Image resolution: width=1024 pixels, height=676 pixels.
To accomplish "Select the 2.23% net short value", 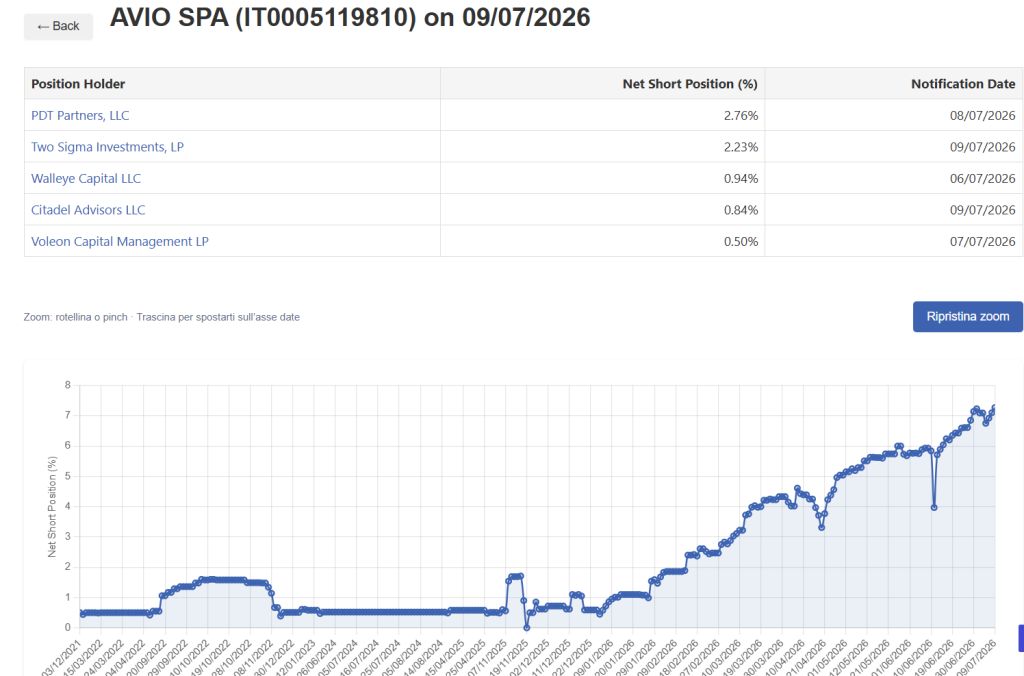I will [x=741, y=147].
